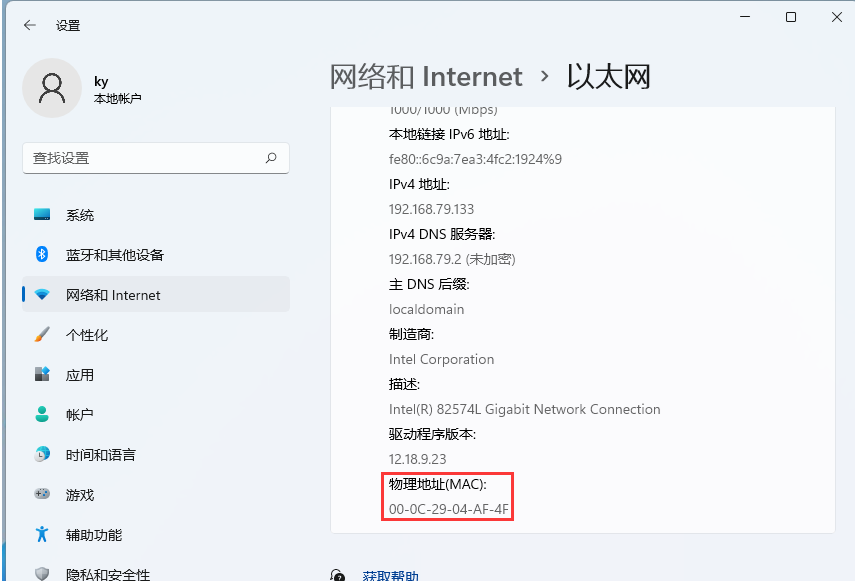Image resolution: width=855 pixels, height=581 pixels.
Task: Select the IPv6 address fe80::6c9a:7ea3:4fc2:1924%9
Action: click(x=475, y=159)
